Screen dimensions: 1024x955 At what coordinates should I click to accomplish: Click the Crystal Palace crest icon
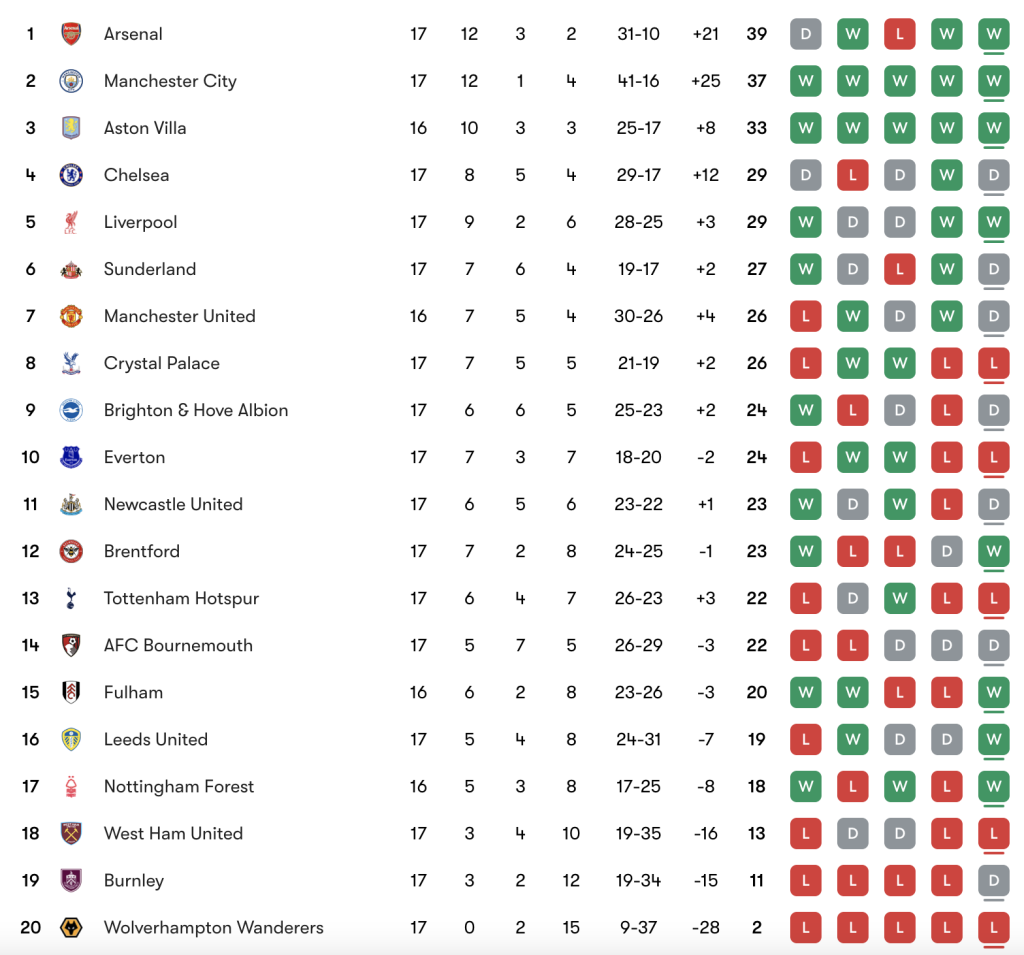tap(71, 363)
